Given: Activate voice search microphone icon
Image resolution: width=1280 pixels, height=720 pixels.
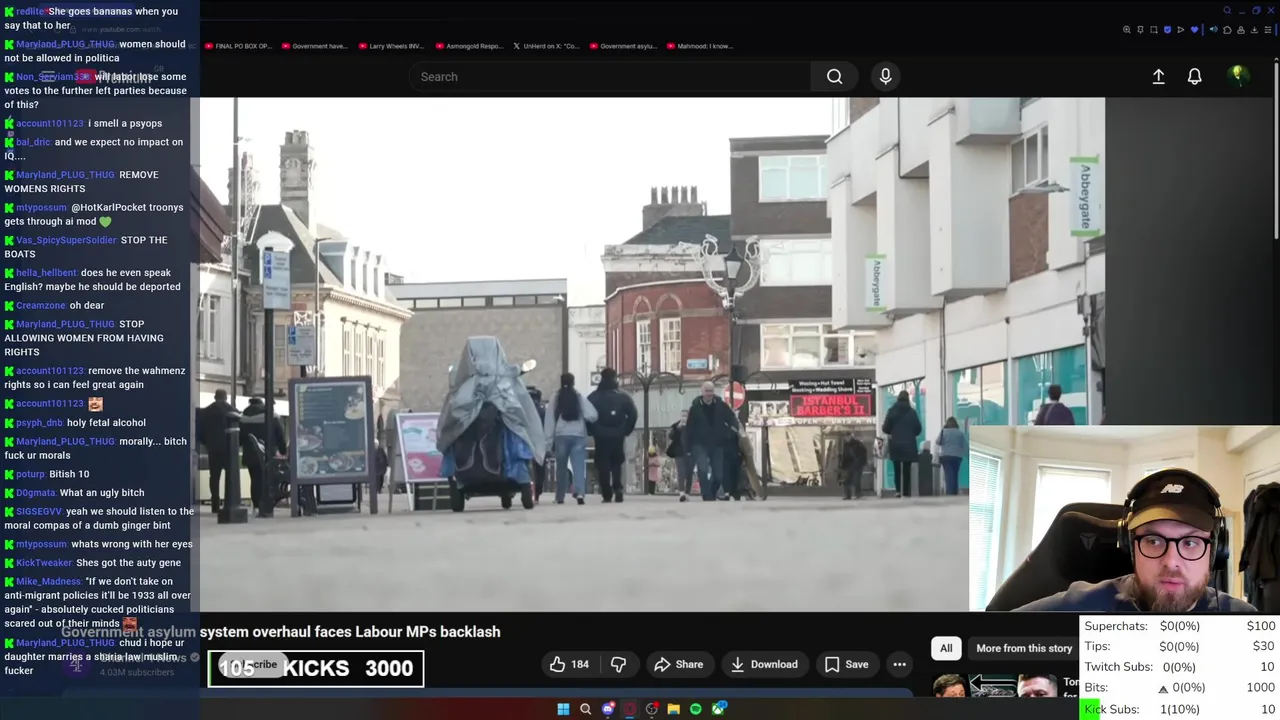Looking at the screenshot, I should [x=885, y=76].
